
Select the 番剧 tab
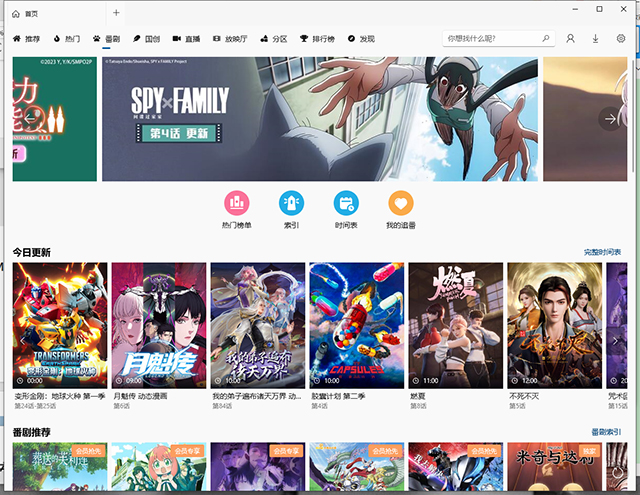107,39
